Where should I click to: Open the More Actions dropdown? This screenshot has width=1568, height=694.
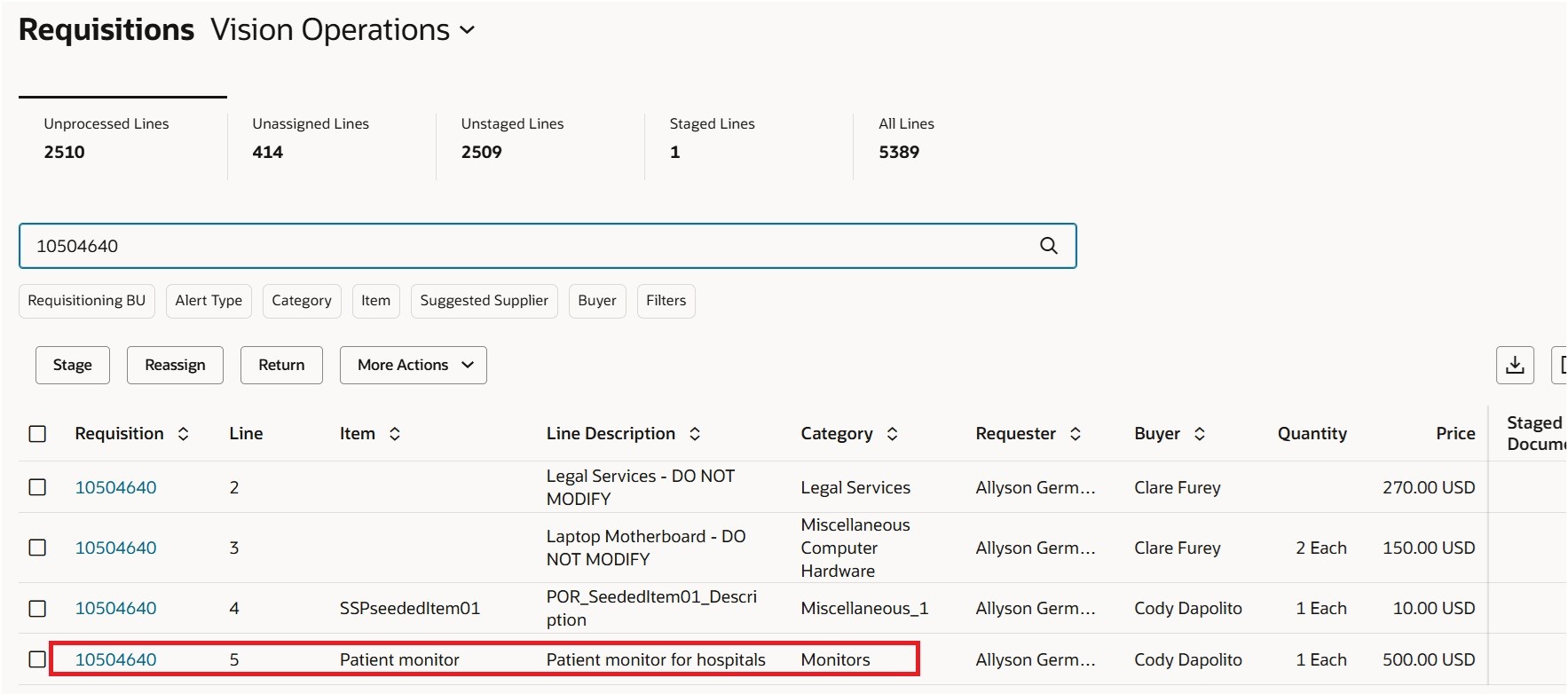(413, 365)
